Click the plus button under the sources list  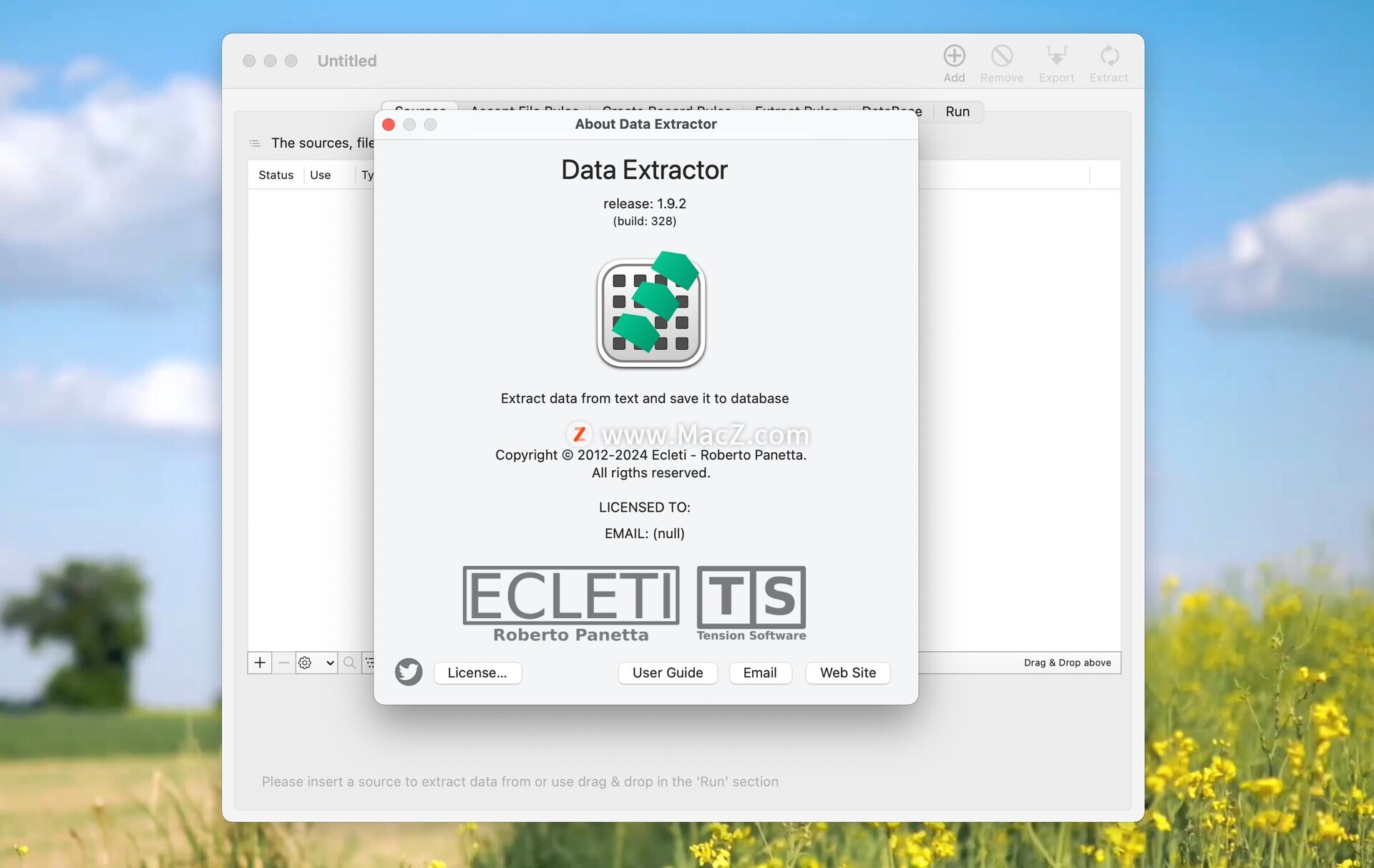pos(260,663)
